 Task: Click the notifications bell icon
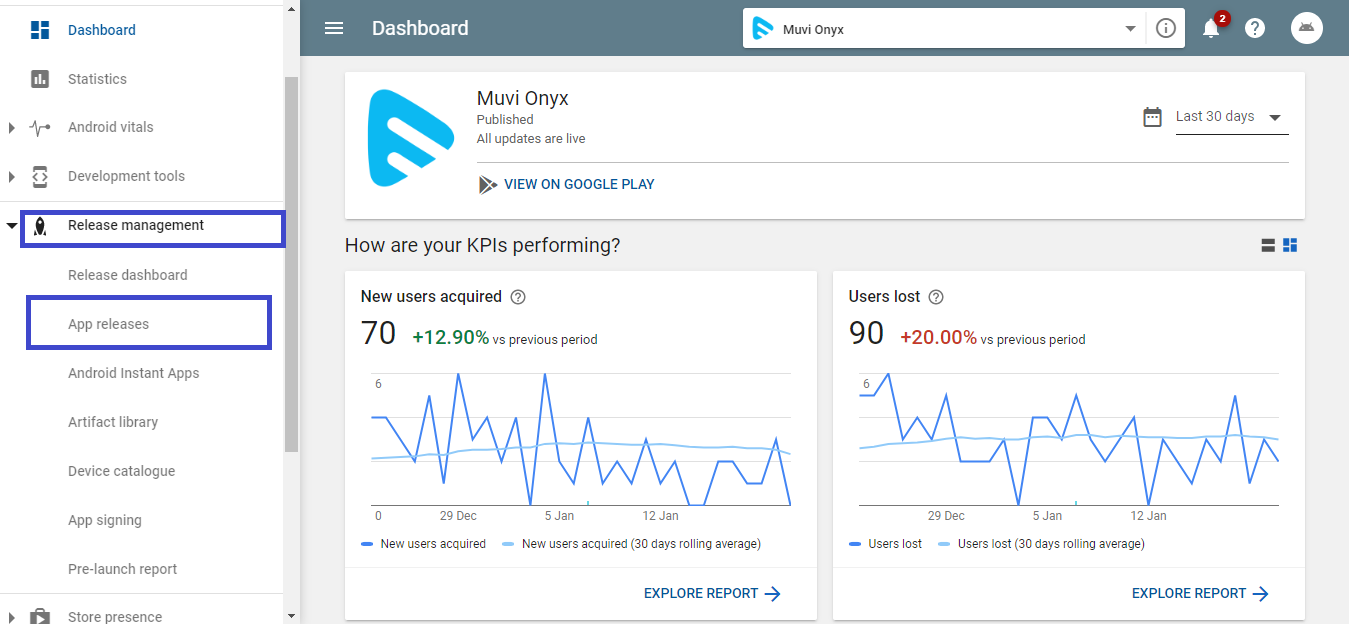tap(1211, 28)
